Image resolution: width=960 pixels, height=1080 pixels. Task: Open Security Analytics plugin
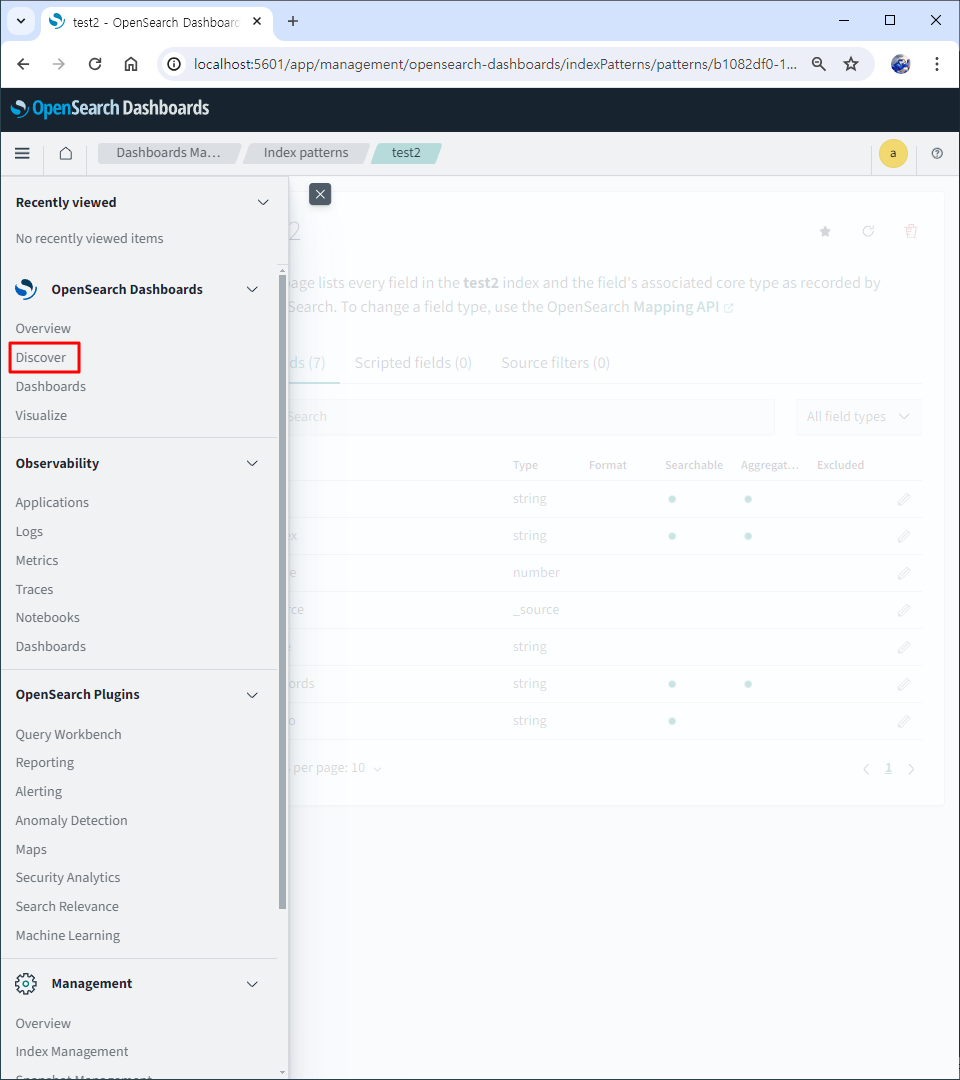[x=68, y=878]
